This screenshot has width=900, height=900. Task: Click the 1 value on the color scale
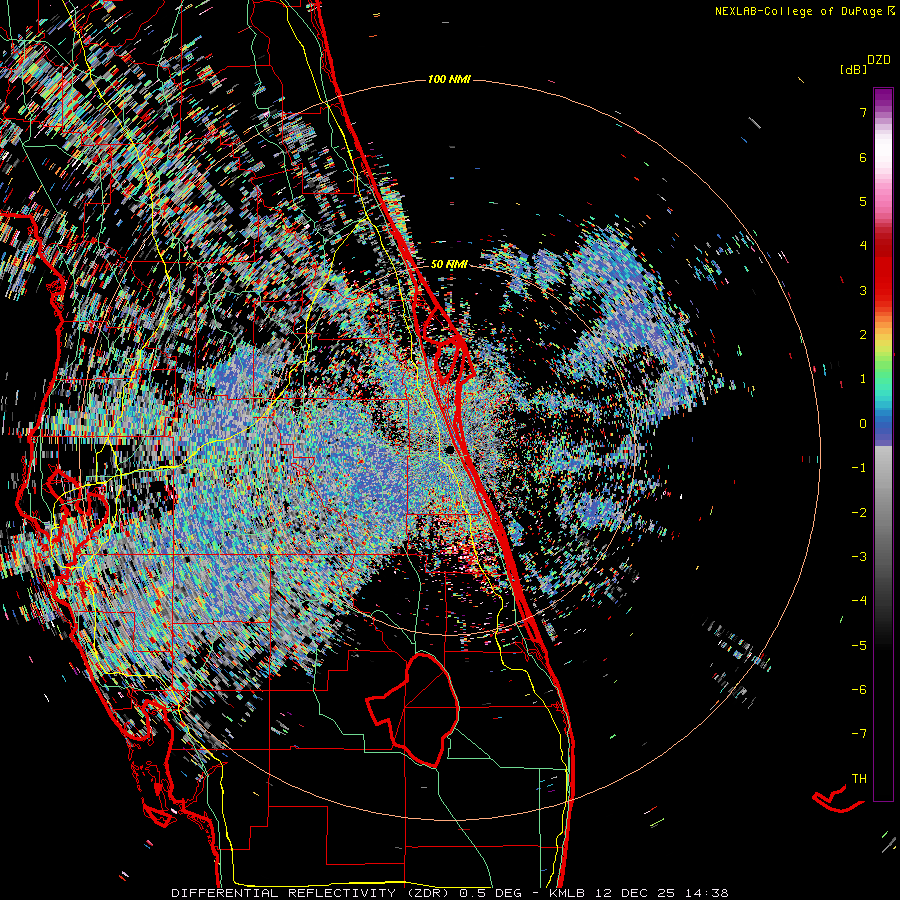click(x=863, y=378)
